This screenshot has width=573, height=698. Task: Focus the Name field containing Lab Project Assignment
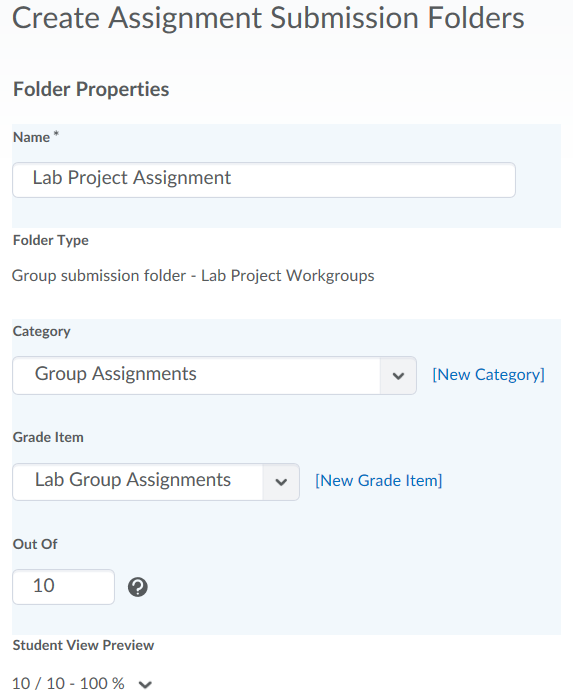pyautogui.click(x=264, y=180)
